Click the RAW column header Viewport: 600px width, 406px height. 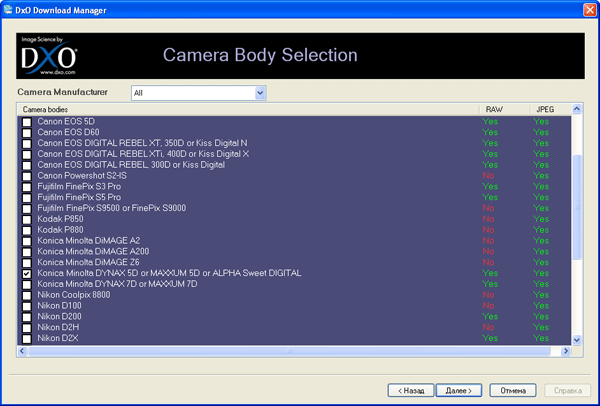504,109
